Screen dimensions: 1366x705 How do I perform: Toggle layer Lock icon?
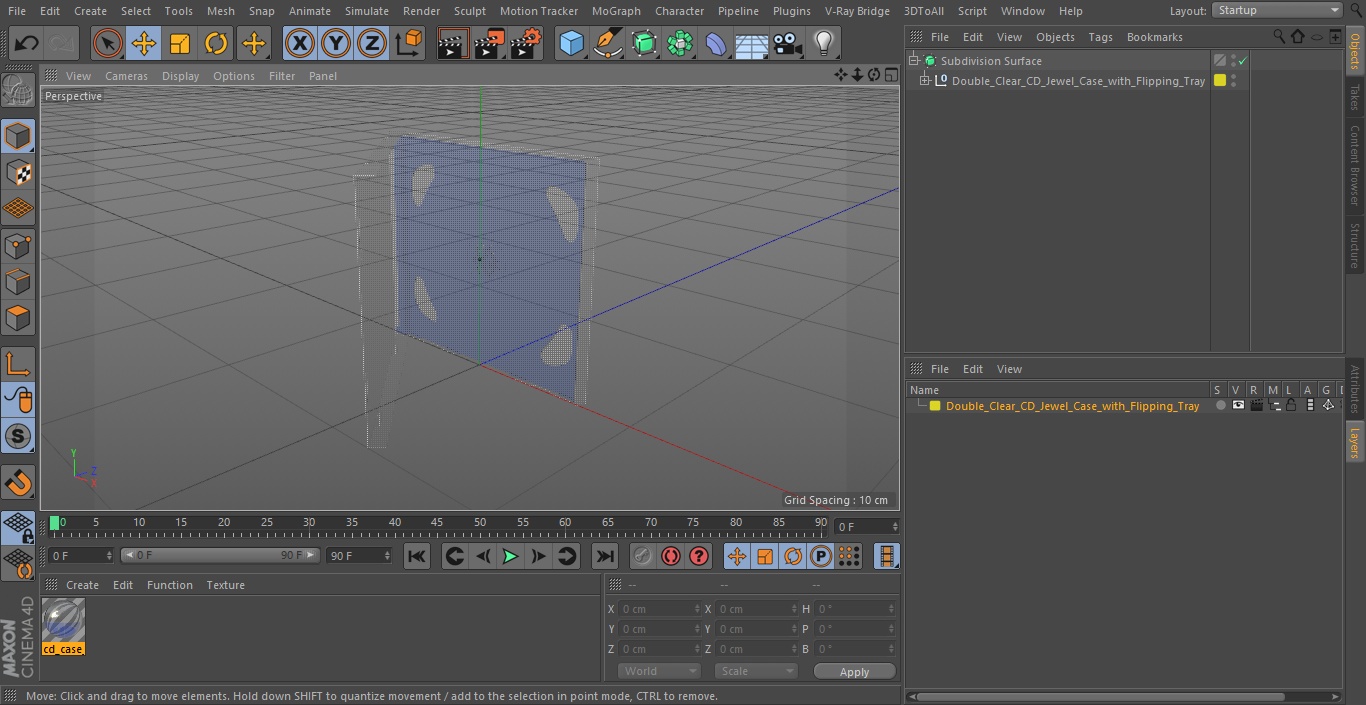(x=1291, y=406)
